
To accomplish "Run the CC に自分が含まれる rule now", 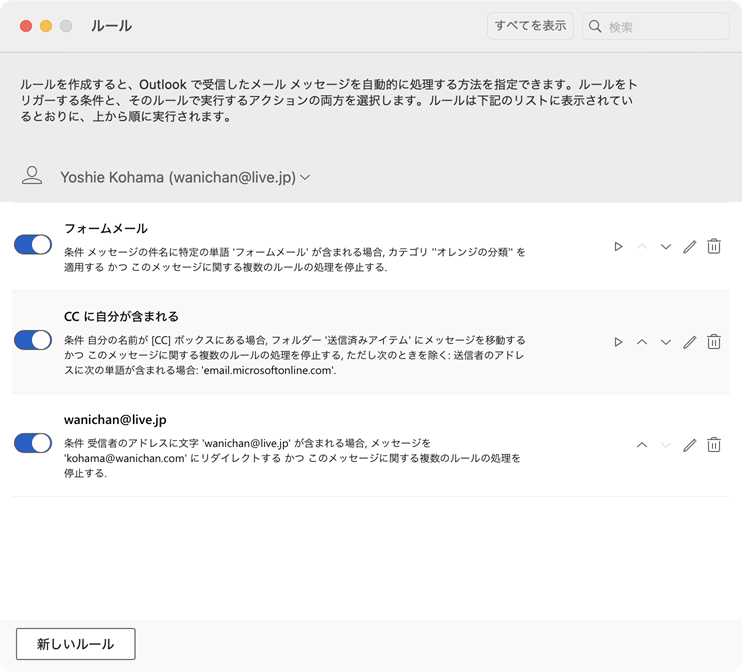I will click(x=618, y=342).
